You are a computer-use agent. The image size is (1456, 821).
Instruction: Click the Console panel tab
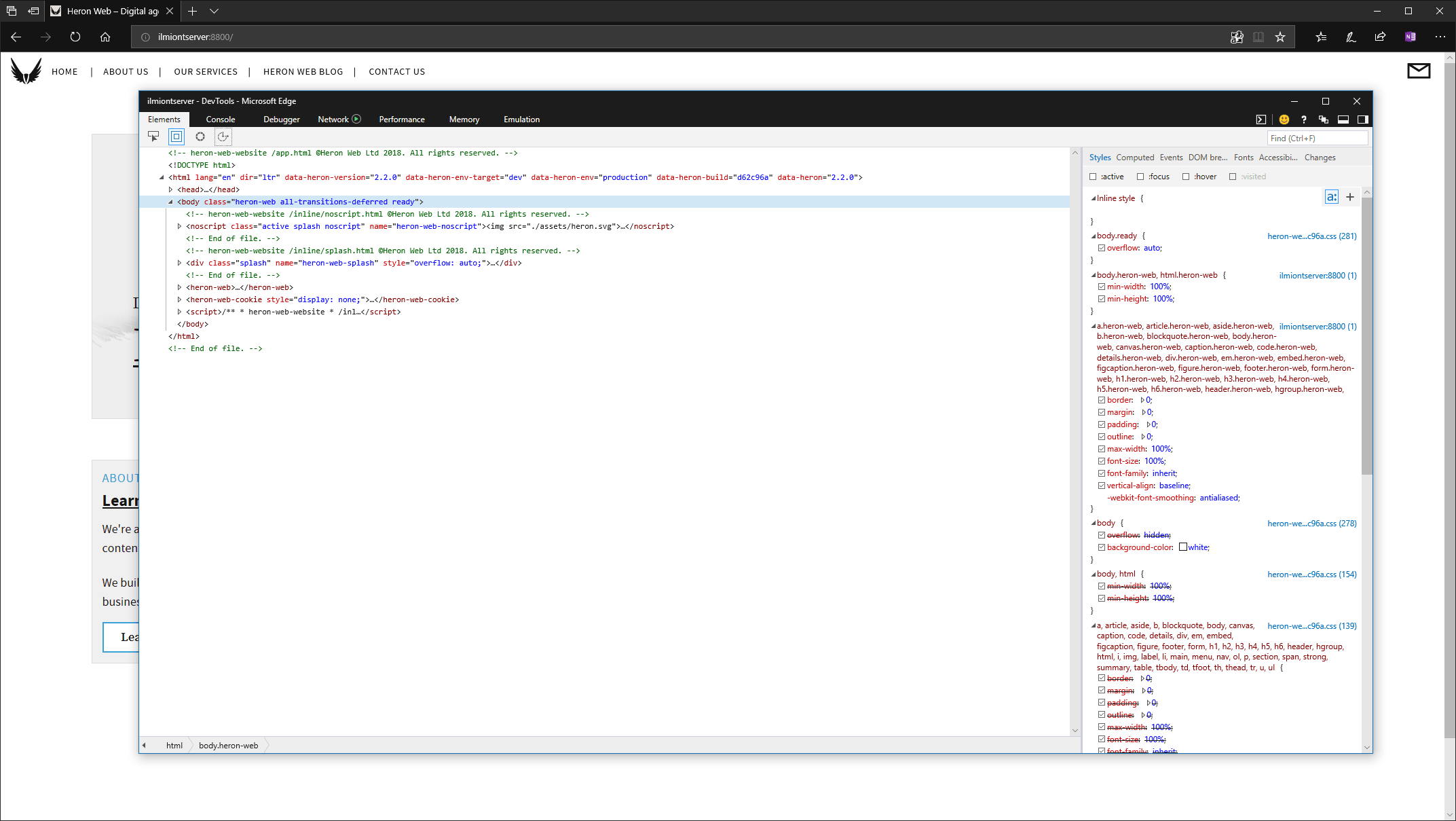click(220, 119)
